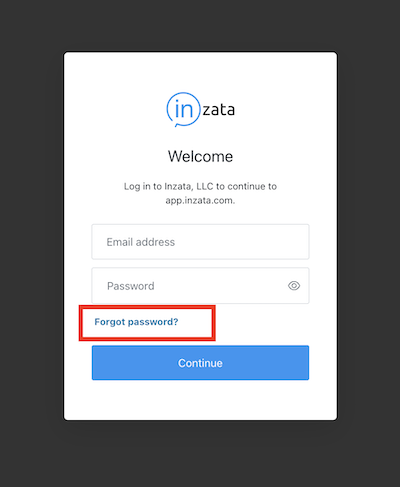The height and width of the screenshot is (487, 400).
Task: Start password recovery via Forgot password?
Action: tap(136, 322)
